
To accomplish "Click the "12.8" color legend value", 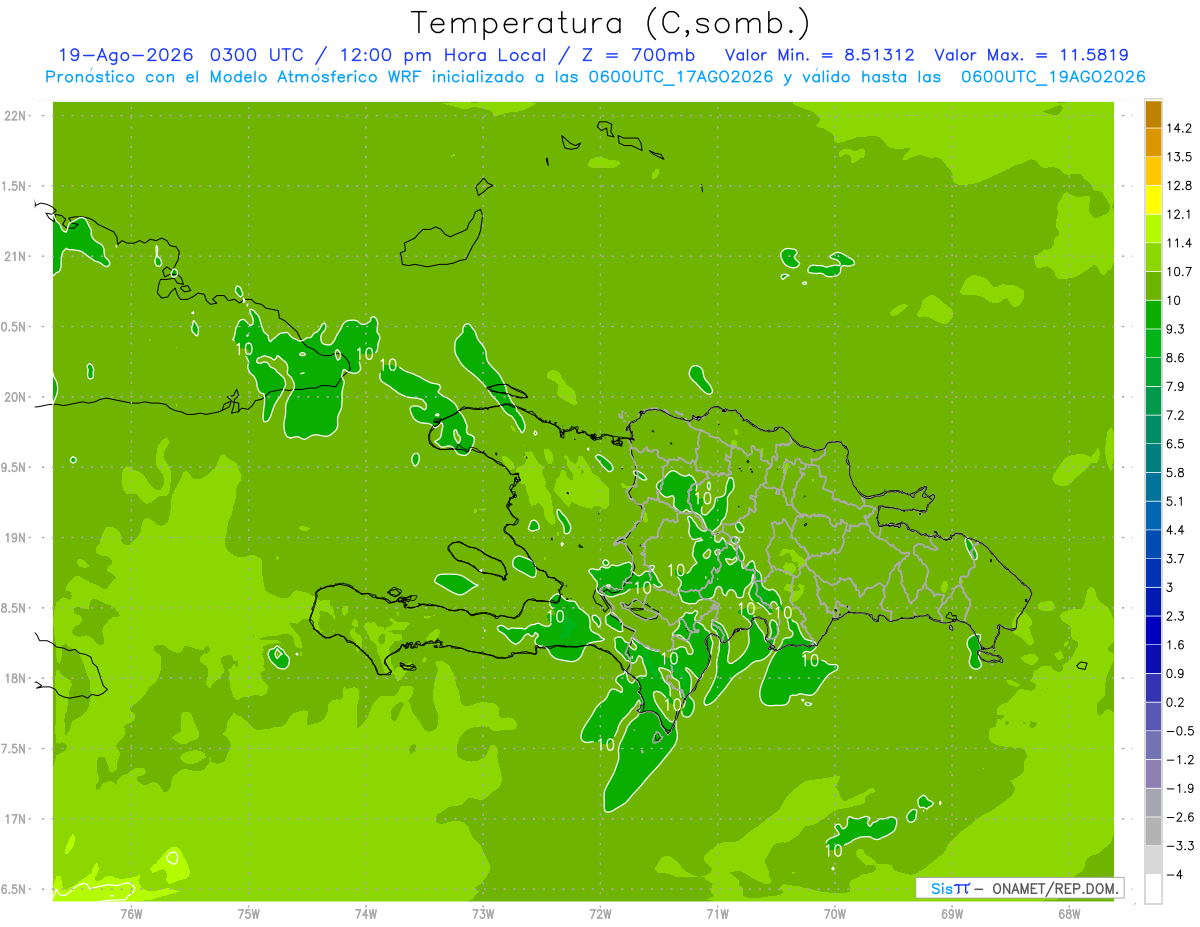I will tap(1180, 186).
